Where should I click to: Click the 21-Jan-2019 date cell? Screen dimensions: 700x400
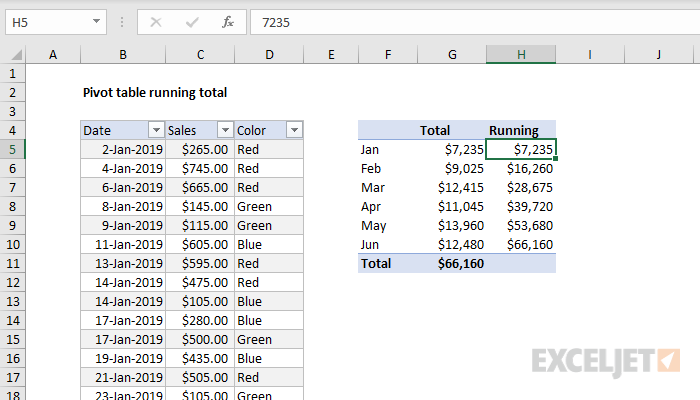(x=123, y=378)
